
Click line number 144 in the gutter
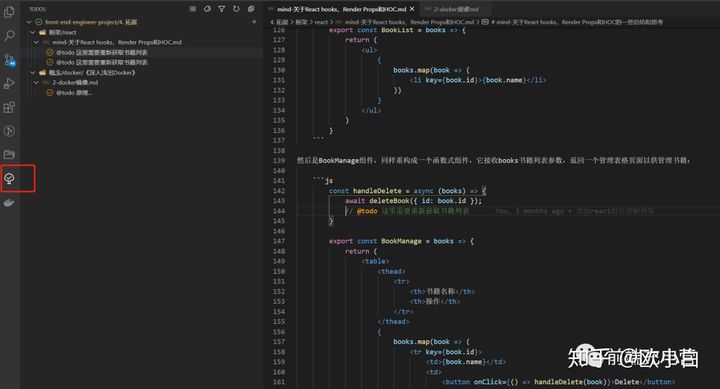(x=279, y=211)
